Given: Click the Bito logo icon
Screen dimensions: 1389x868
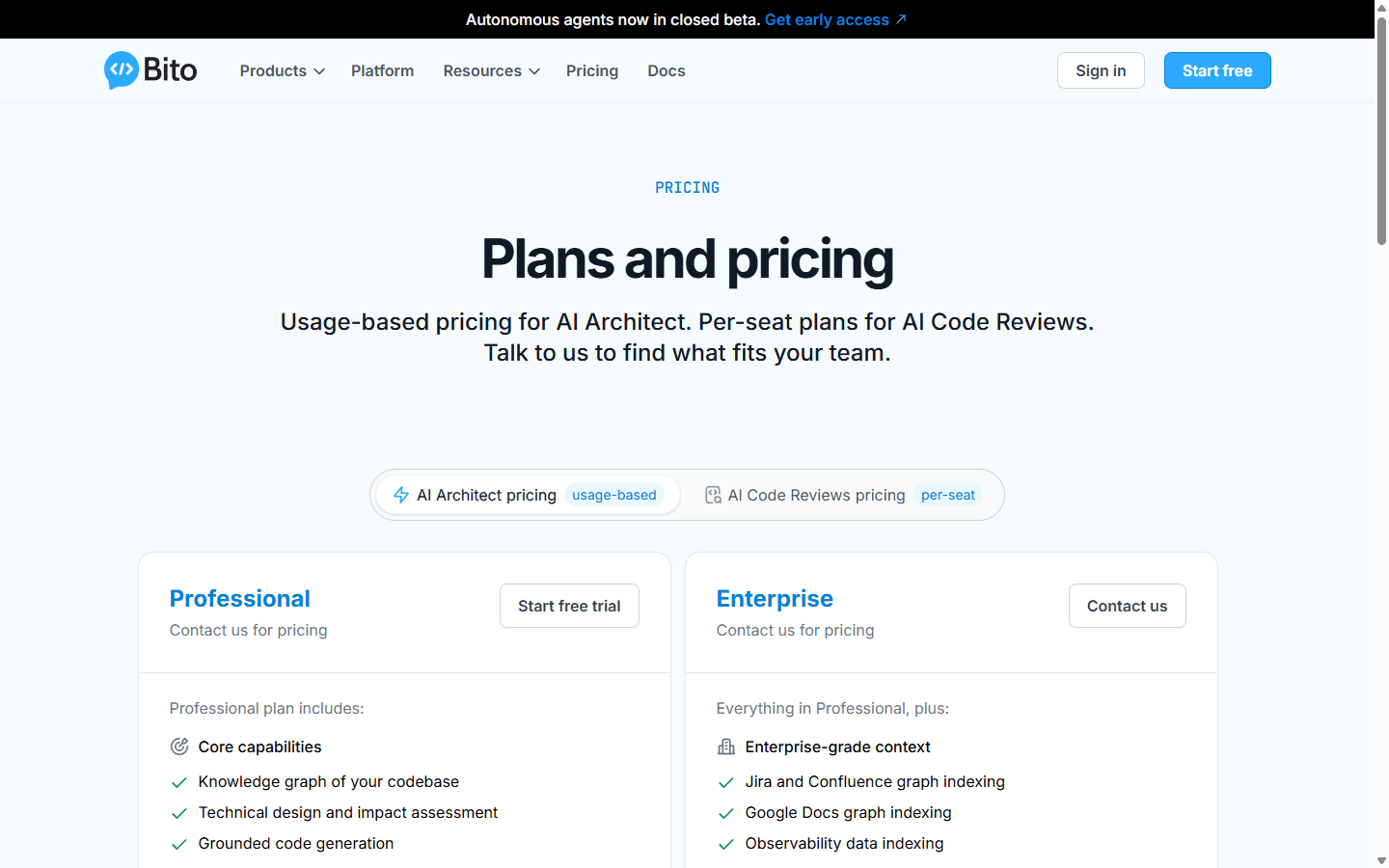Looking at the screenshot, I should coord(122,69).
